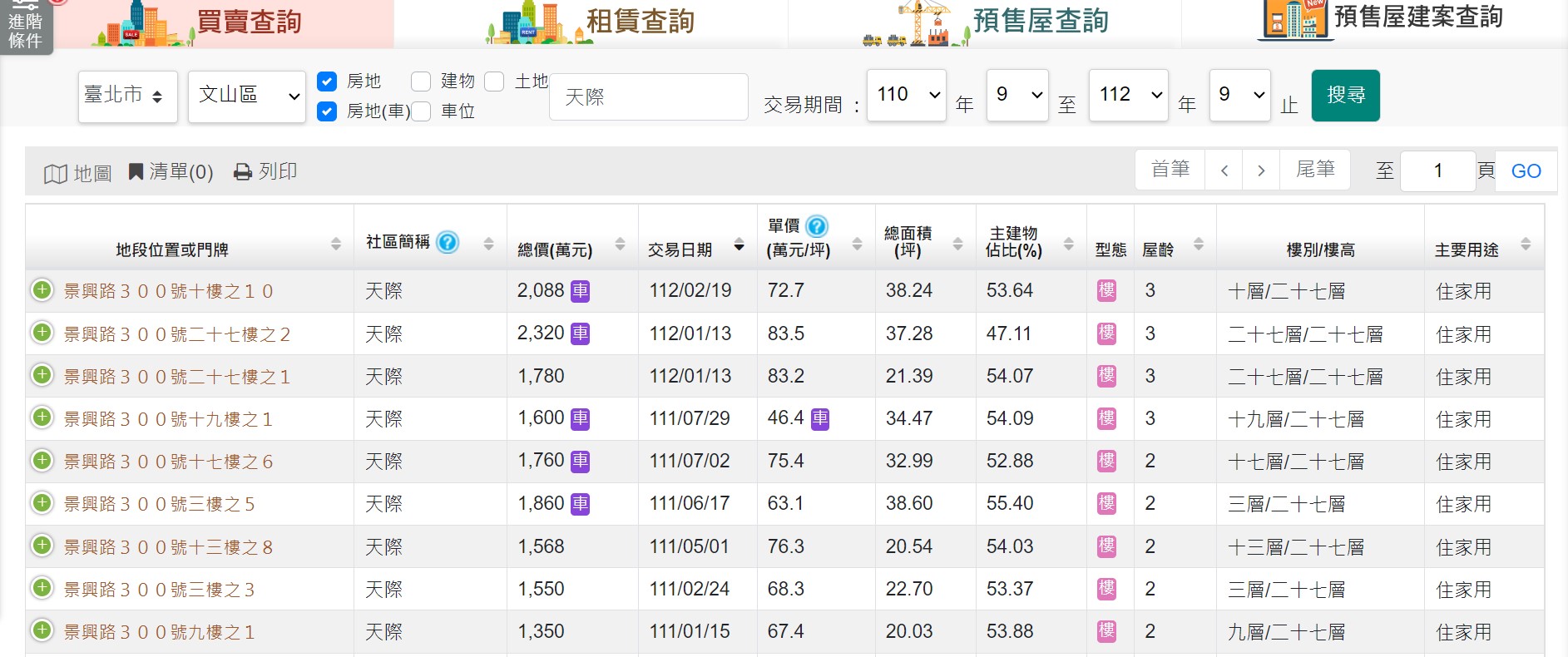Screen dimensions: 1568x657
Task: Open the 臺北市 city dropdown
Action: pos(127,96)
